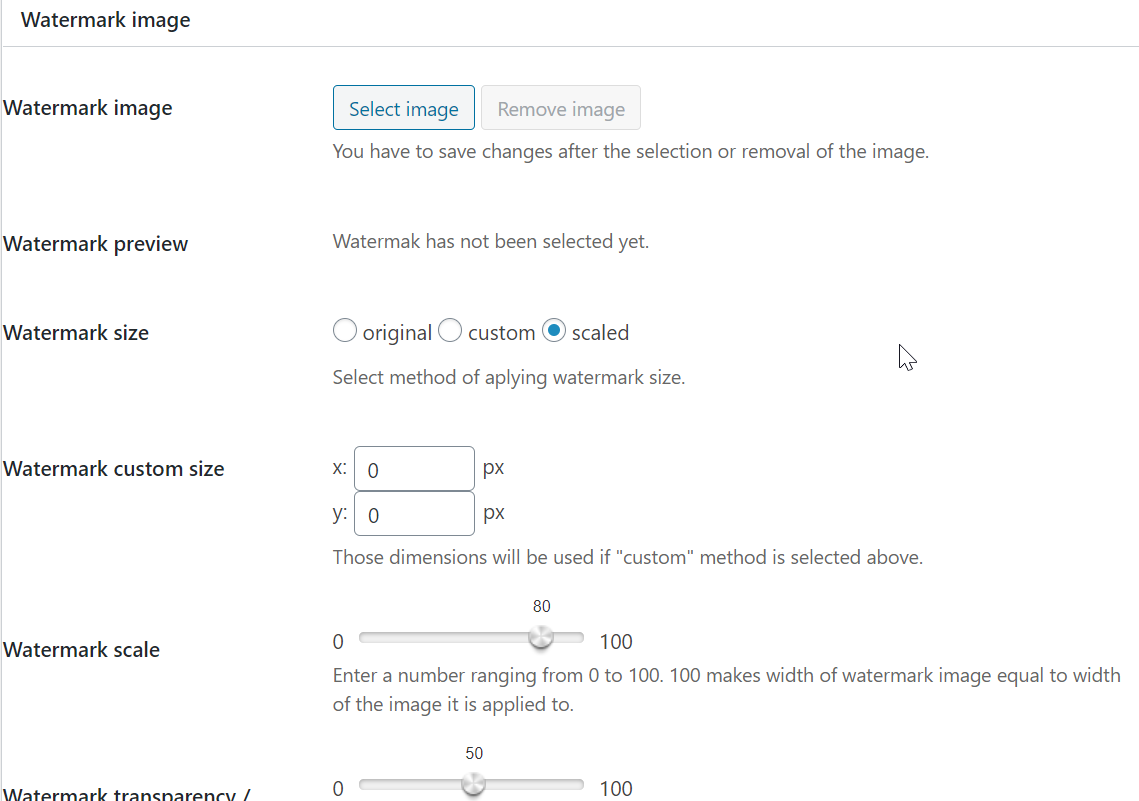This screenshot has width=1139, height=801.
Task: Click the "Watermark preview" row label
Action: click(96, 244)
